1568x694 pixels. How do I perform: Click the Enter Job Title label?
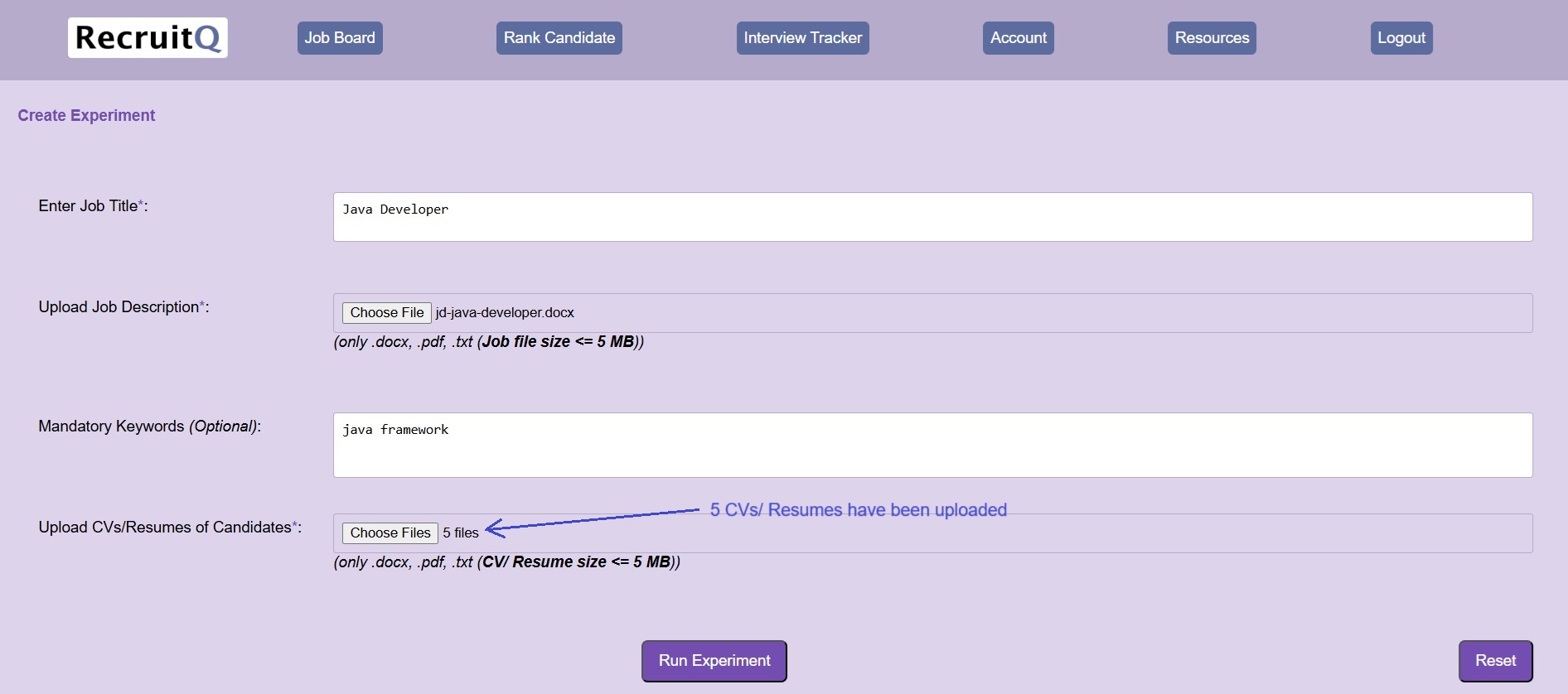(92, 206)
